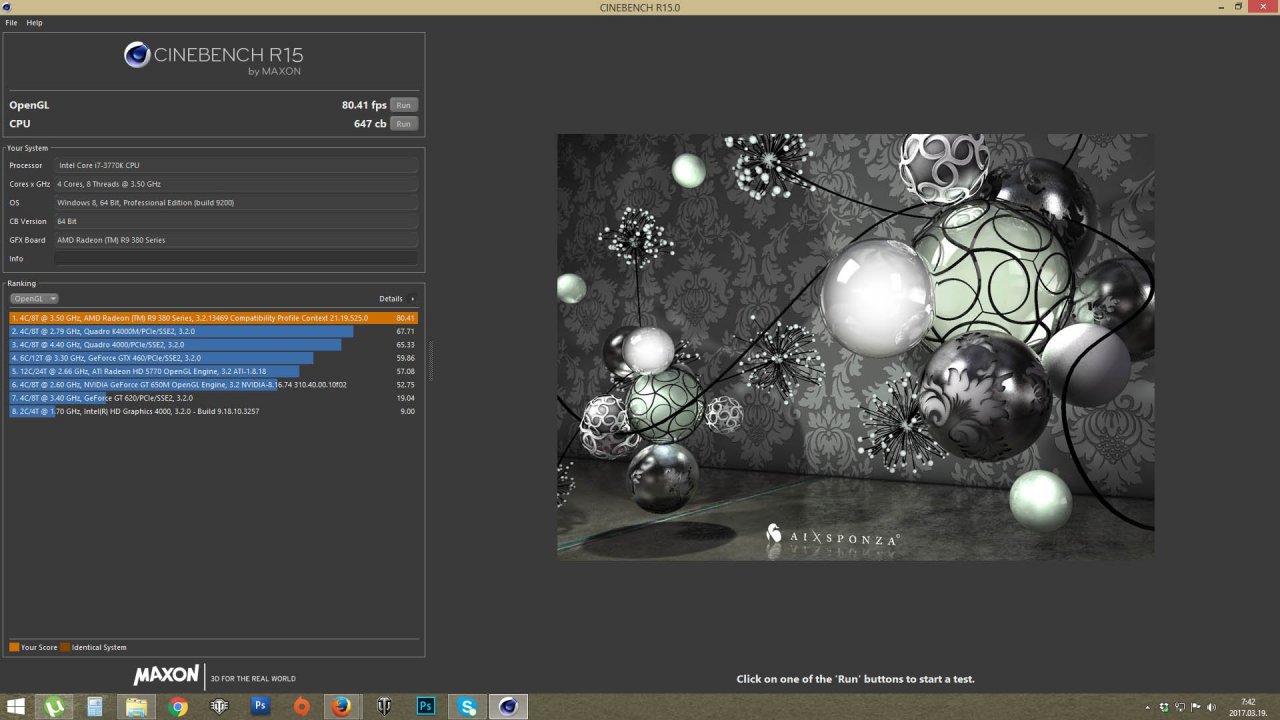
Task: Open the File menu
Action: [x=11, y=22]
